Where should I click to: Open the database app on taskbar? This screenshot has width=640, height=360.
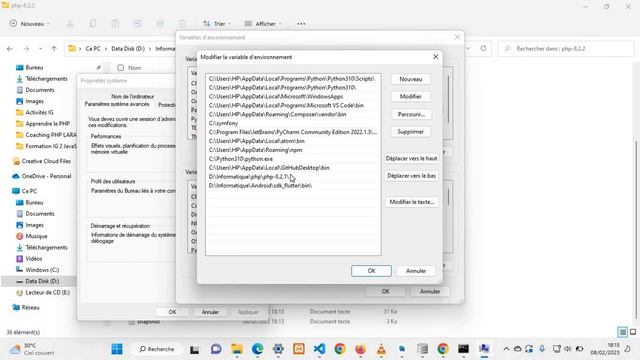click(422, 349)
